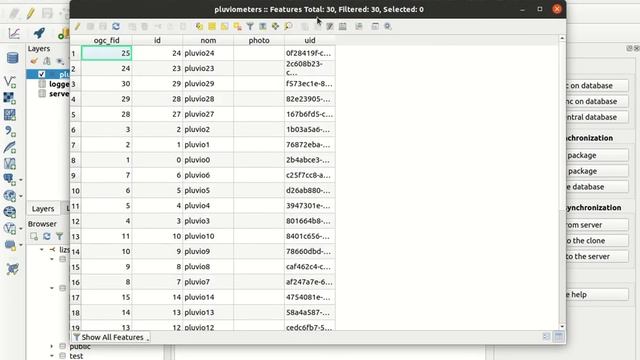Dock the attribute table icon

[375, 27]
